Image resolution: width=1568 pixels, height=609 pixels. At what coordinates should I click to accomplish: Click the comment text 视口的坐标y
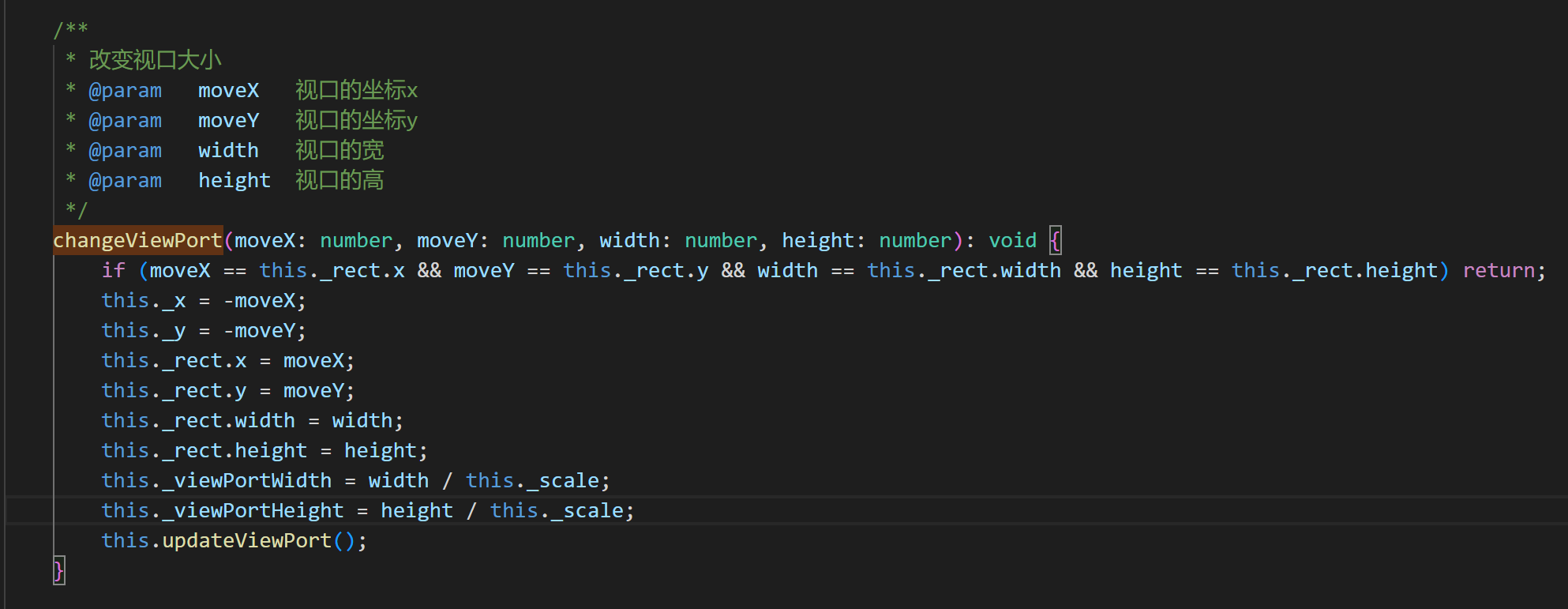pyautogui.click(x=356, y=120)
